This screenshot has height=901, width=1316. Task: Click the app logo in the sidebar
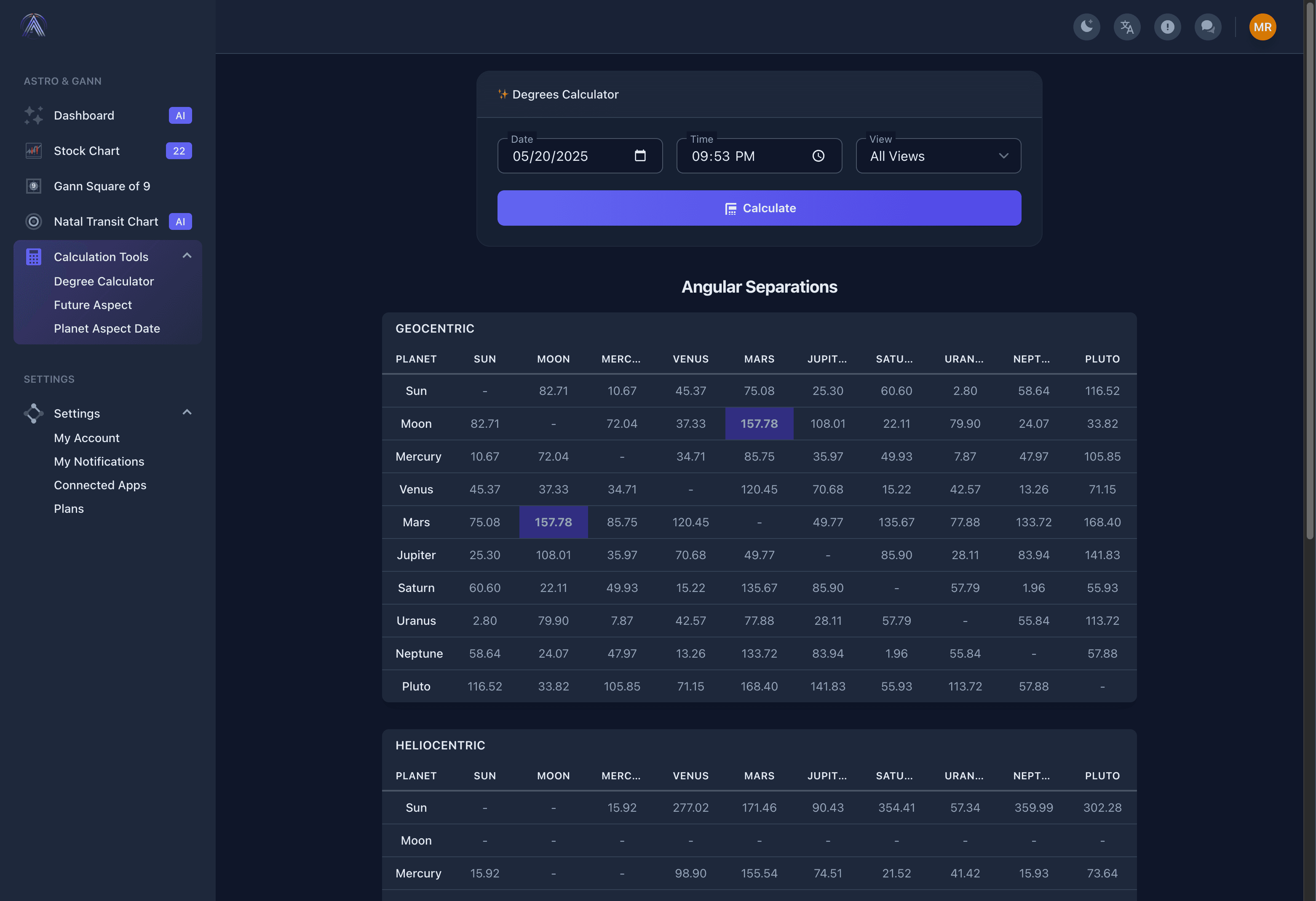(x=33, y=25)
